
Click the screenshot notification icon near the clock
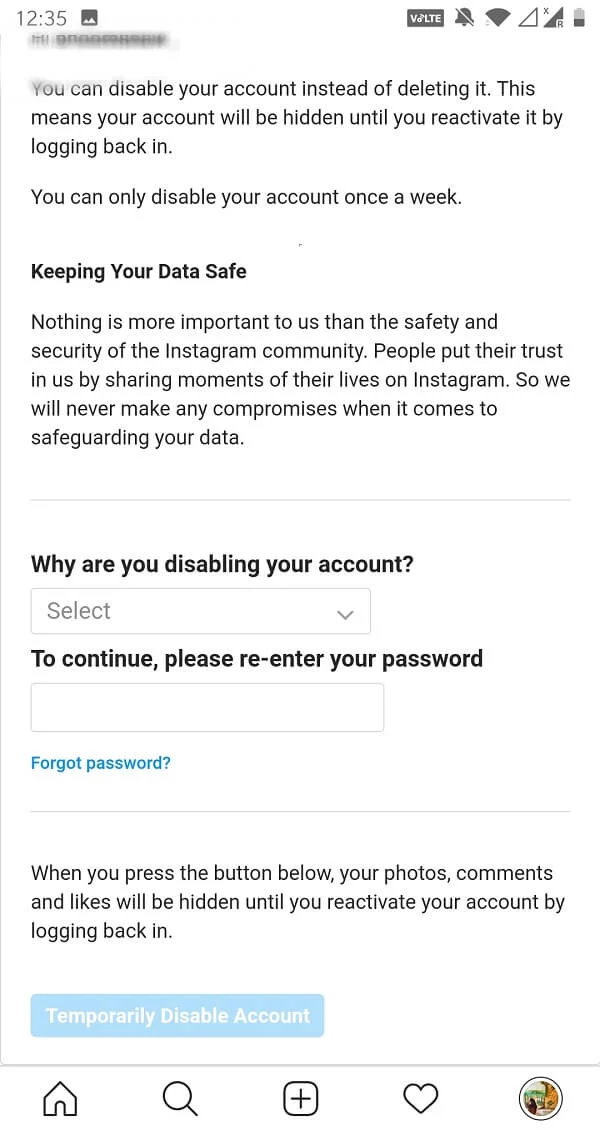(x=90, y=17)
